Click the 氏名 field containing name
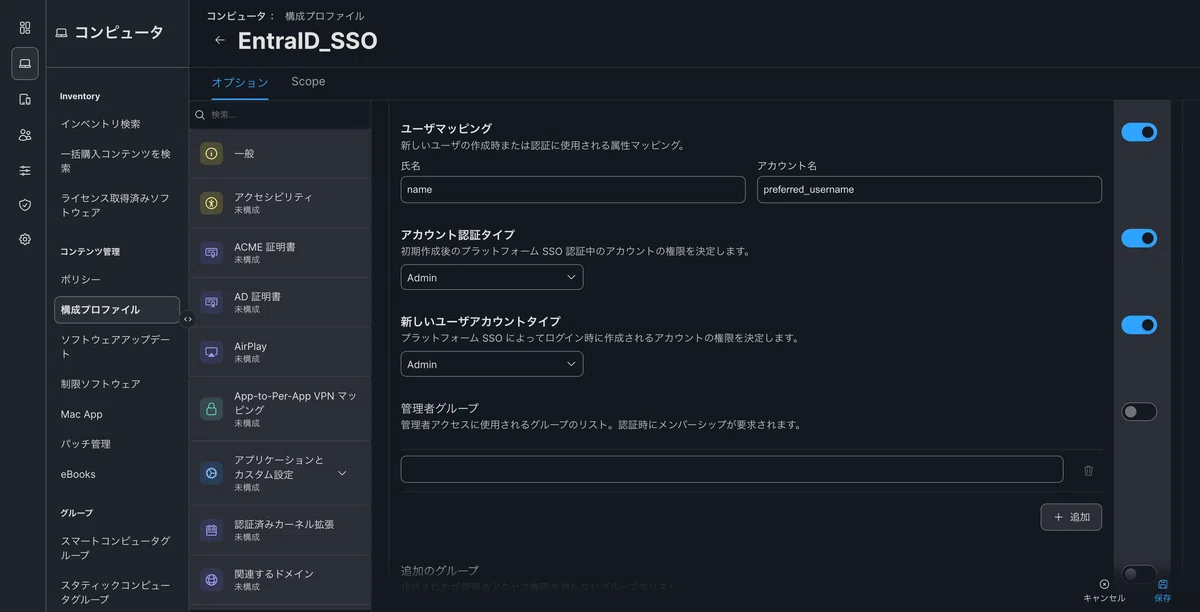The image size is (1200, 612). coord(573,189)
